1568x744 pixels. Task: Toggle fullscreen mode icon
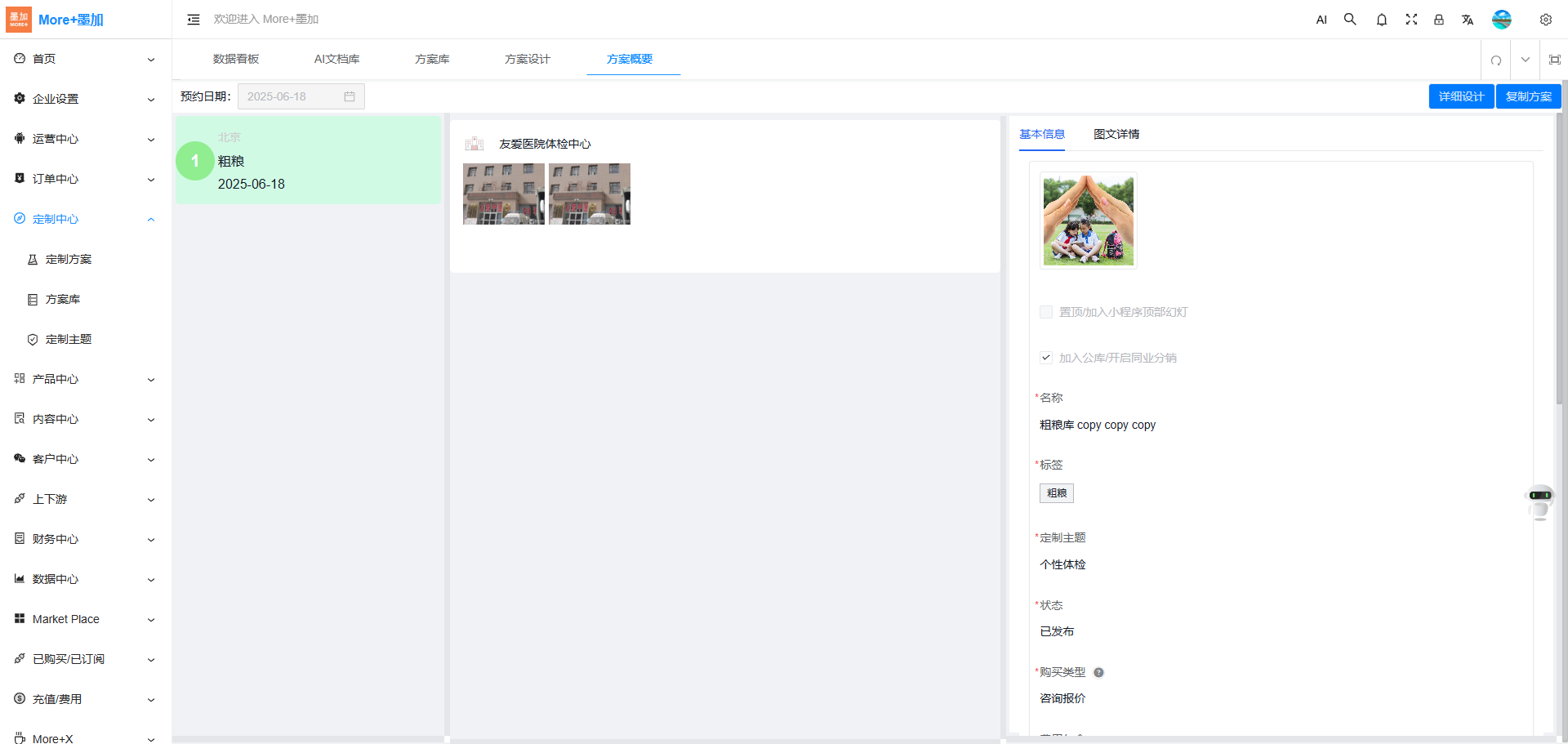tap(1410, 20)
